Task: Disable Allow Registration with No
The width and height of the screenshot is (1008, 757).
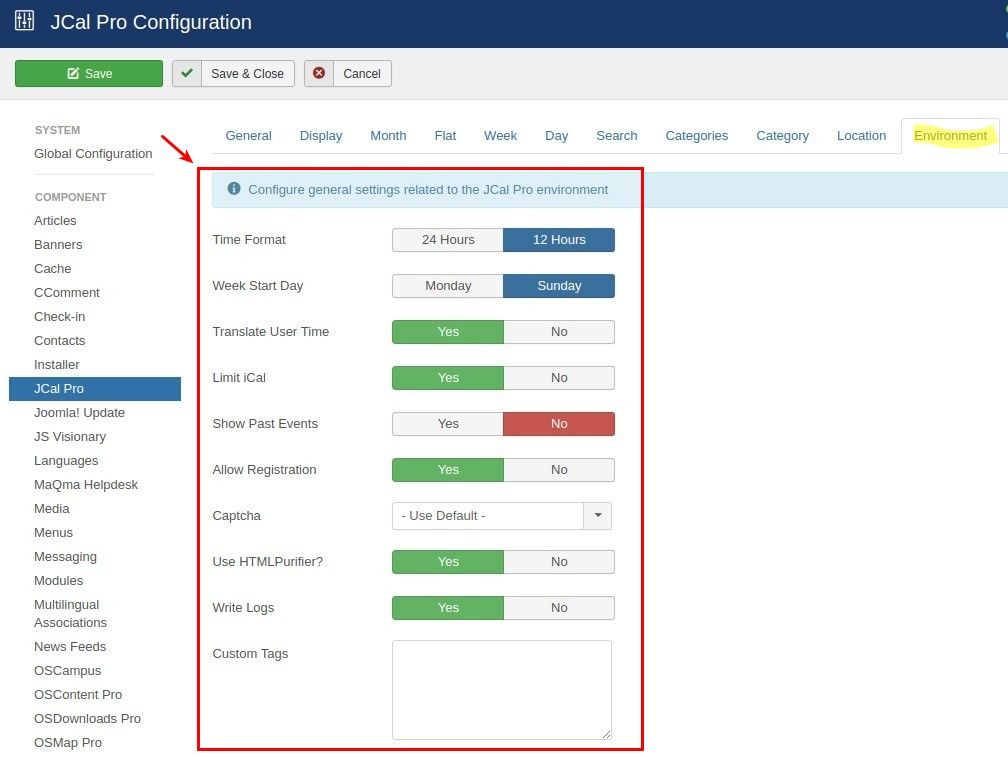Action: pos(559,470)
